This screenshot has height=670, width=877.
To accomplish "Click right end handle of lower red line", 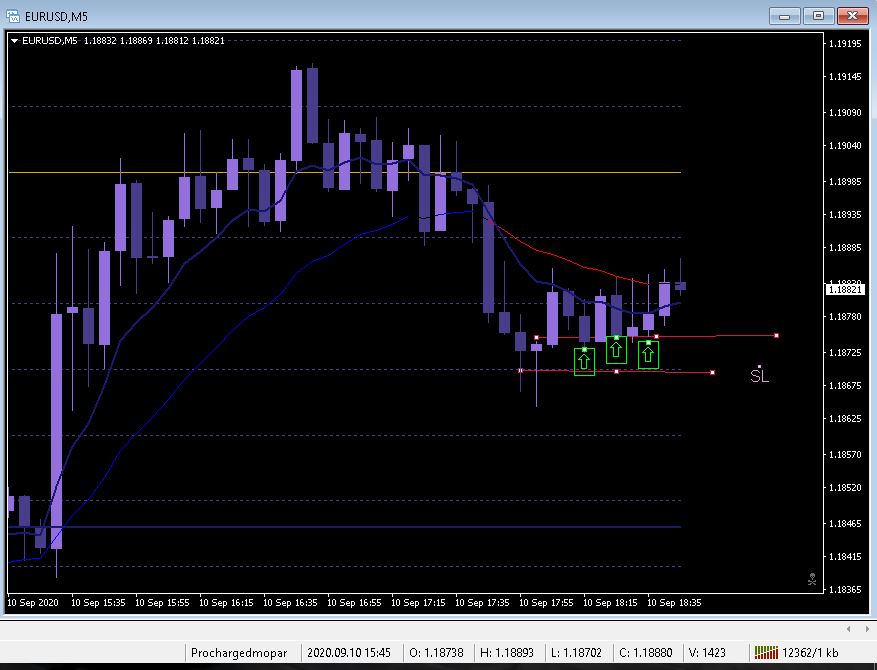I will tap(712, 372).
